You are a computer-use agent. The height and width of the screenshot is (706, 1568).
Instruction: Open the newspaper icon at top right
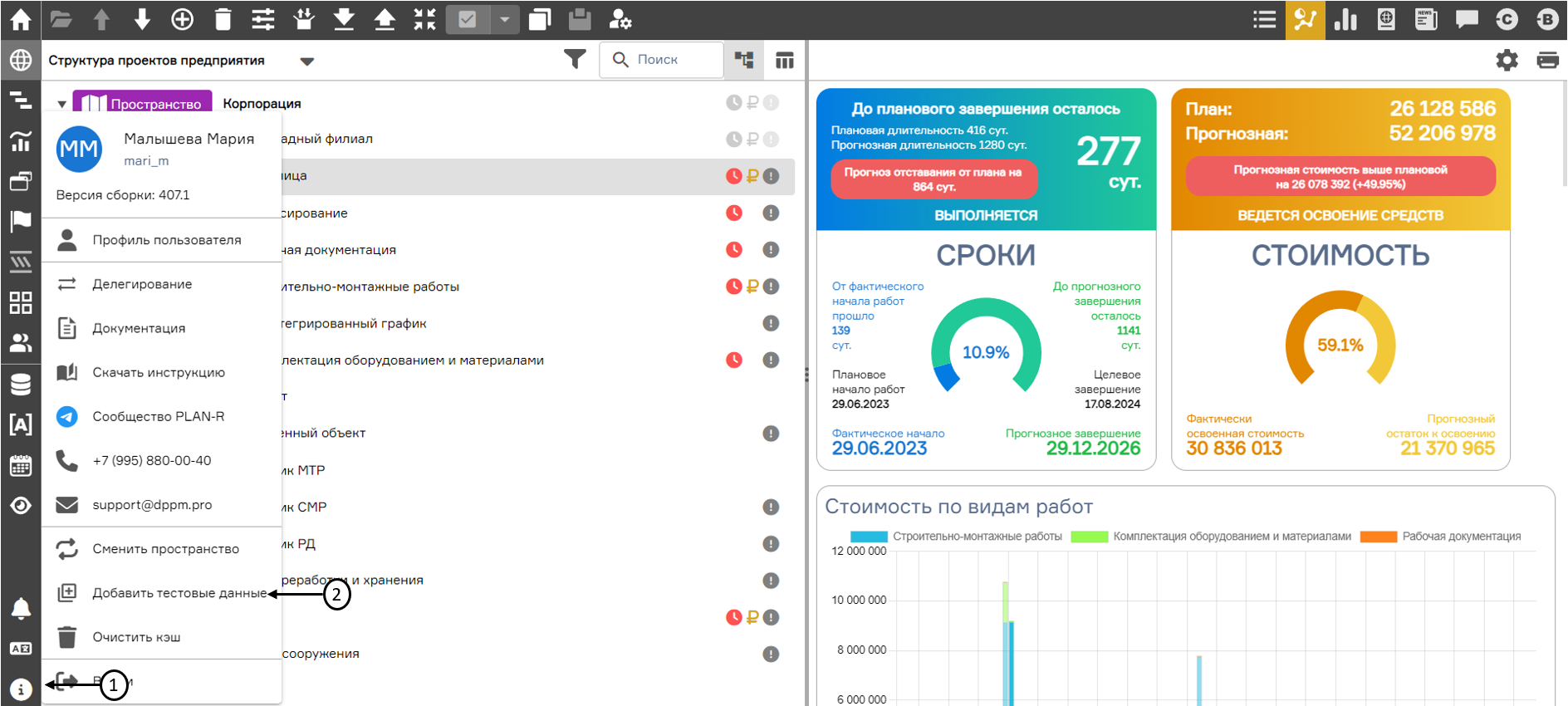1426,19
